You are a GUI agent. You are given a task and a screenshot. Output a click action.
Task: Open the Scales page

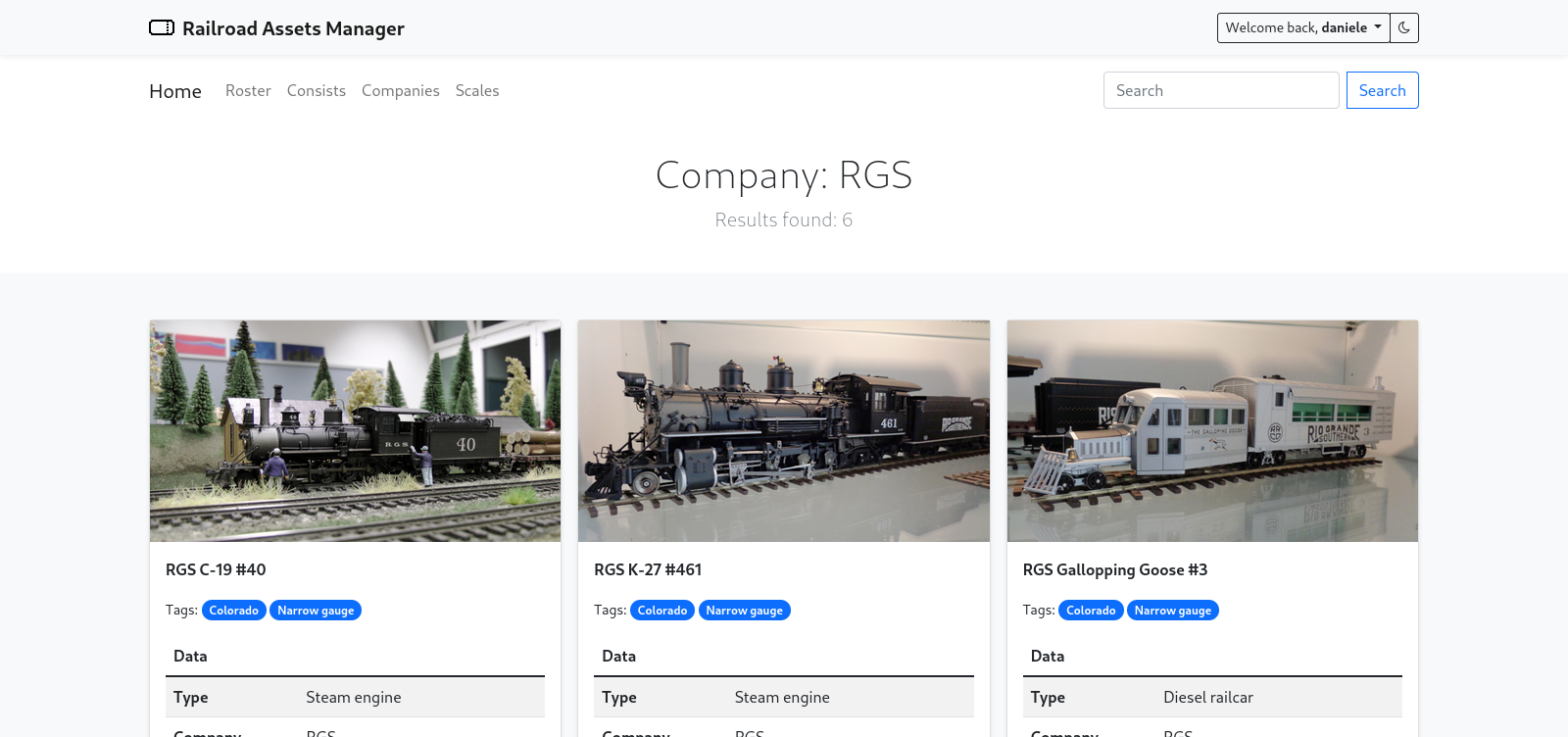(477, 90)
